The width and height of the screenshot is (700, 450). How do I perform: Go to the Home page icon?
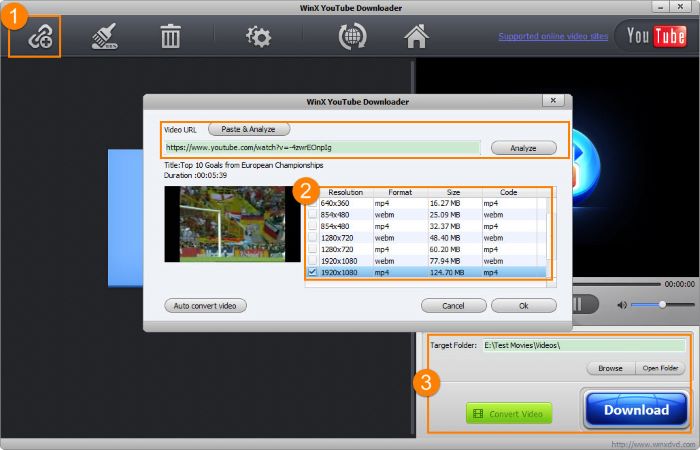pos(417,37)
